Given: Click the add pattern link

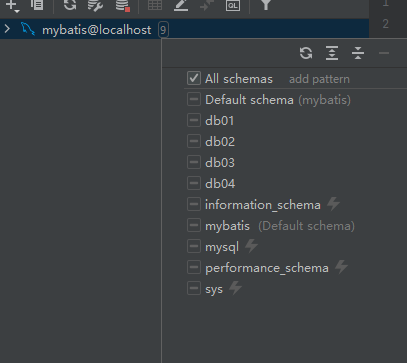Looking at the screenshot, I should coord(319,79).
